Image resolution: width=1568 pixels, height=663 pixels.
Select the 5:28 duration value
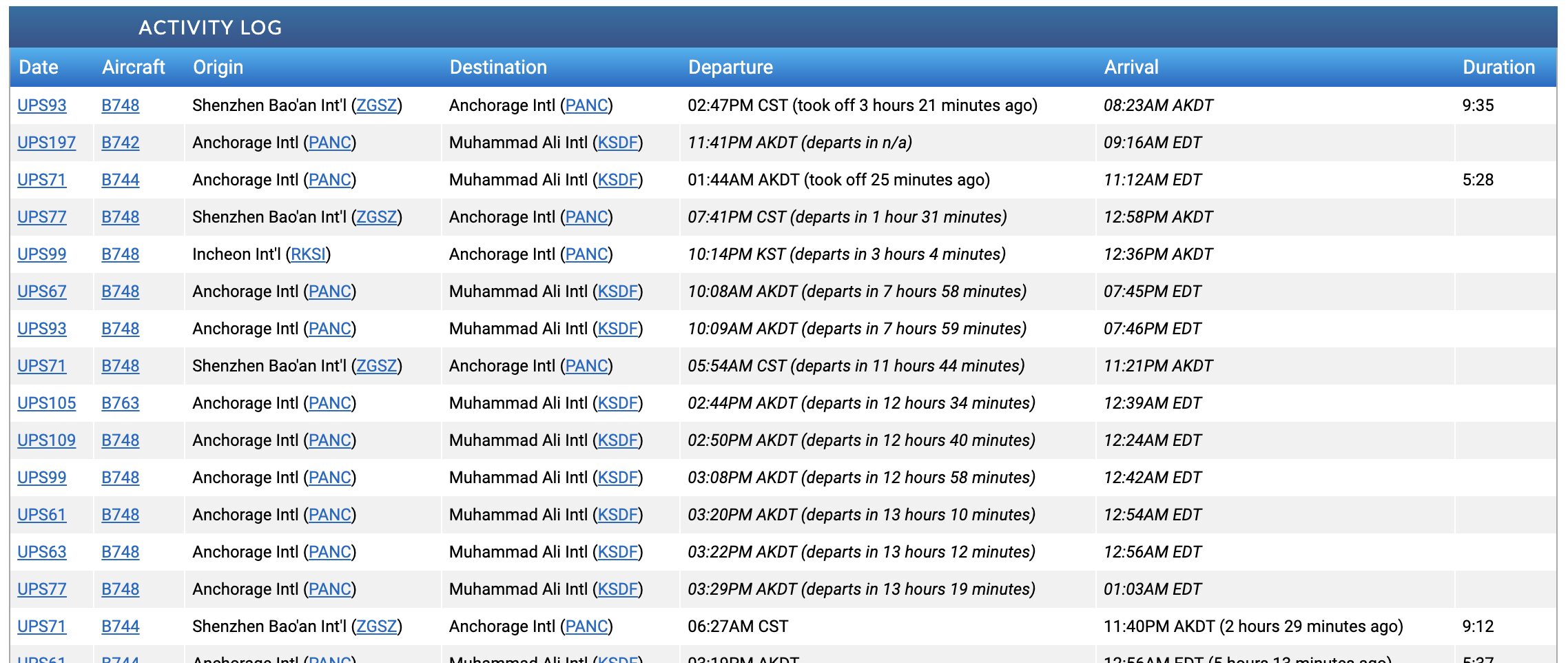coord(1478,180)
